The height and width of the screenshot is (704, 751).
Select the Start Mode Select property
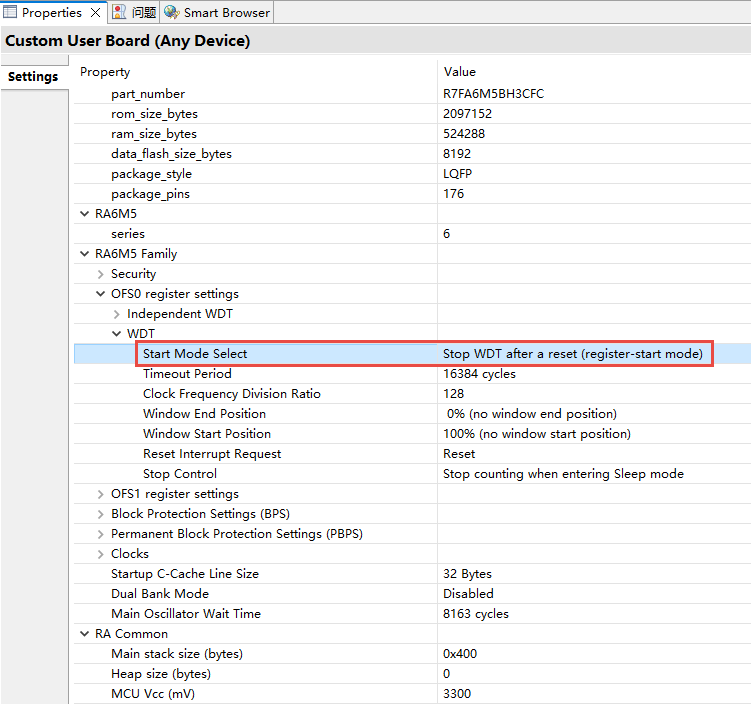195,354
